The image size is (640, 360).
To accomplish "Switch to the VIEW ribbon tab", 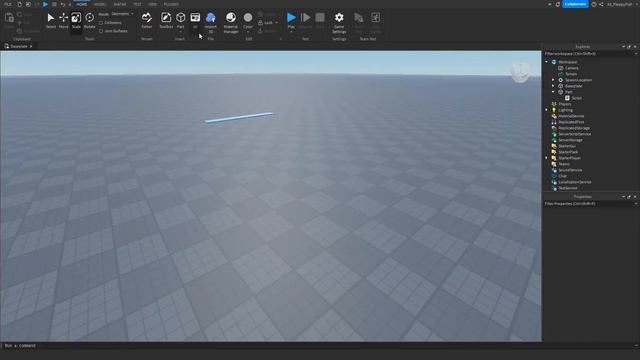I will [x=153, y=4].
